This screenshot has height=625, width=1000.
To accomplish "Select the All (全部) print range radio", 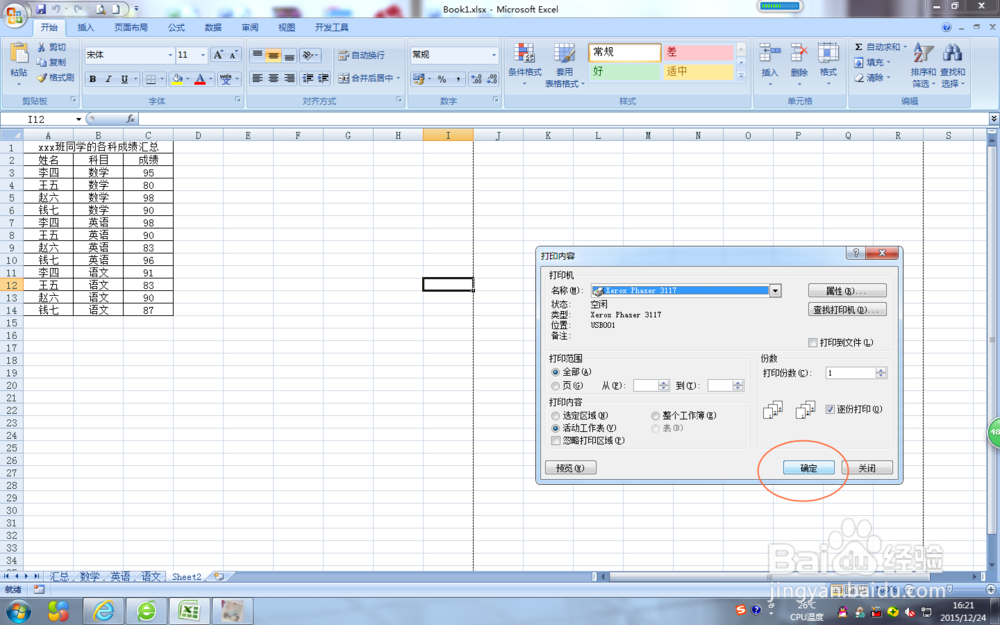I will (x=555, y=372).
